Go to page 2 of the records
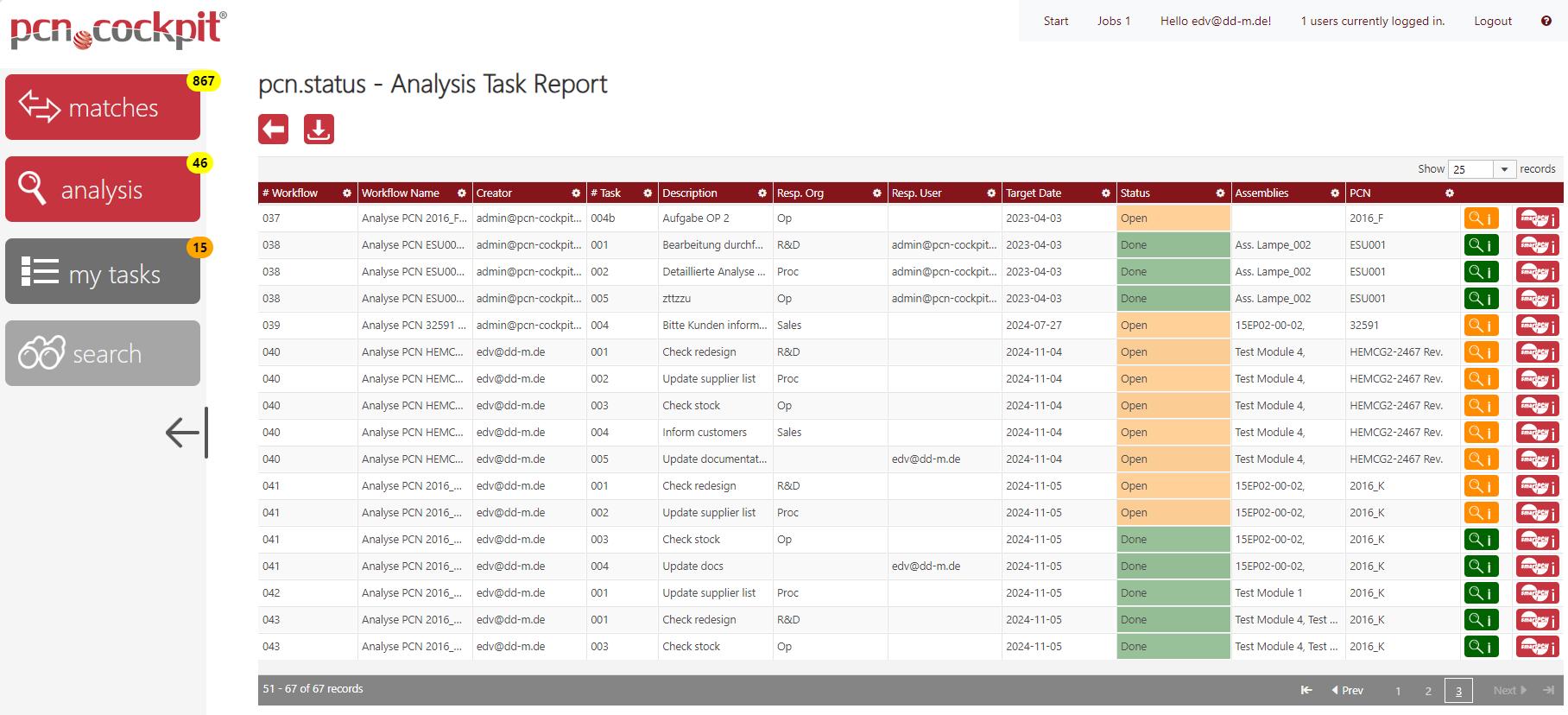Screen dimensions: 1568x715 (1428, 691)
